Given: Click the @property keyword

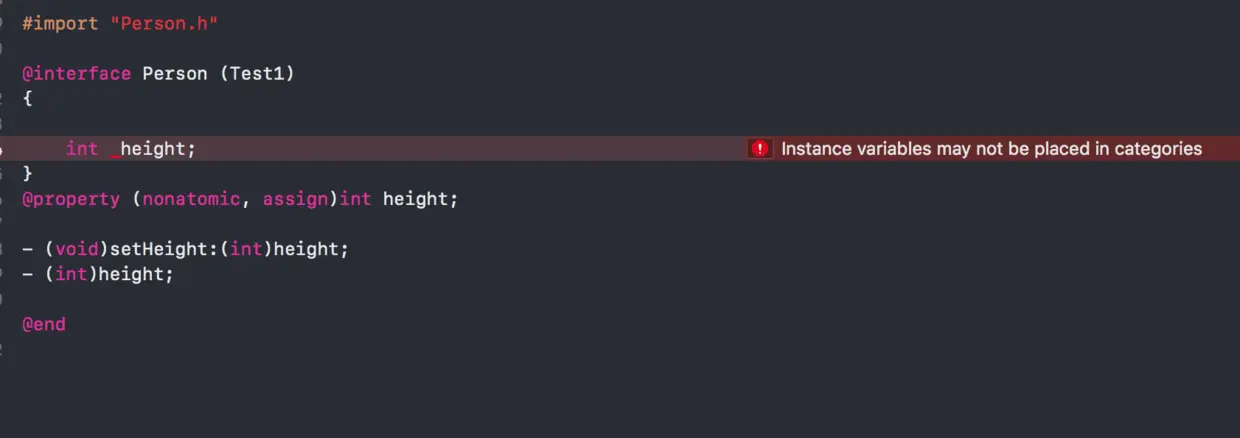Looking at the screenshot, I should tap(71, 199).
